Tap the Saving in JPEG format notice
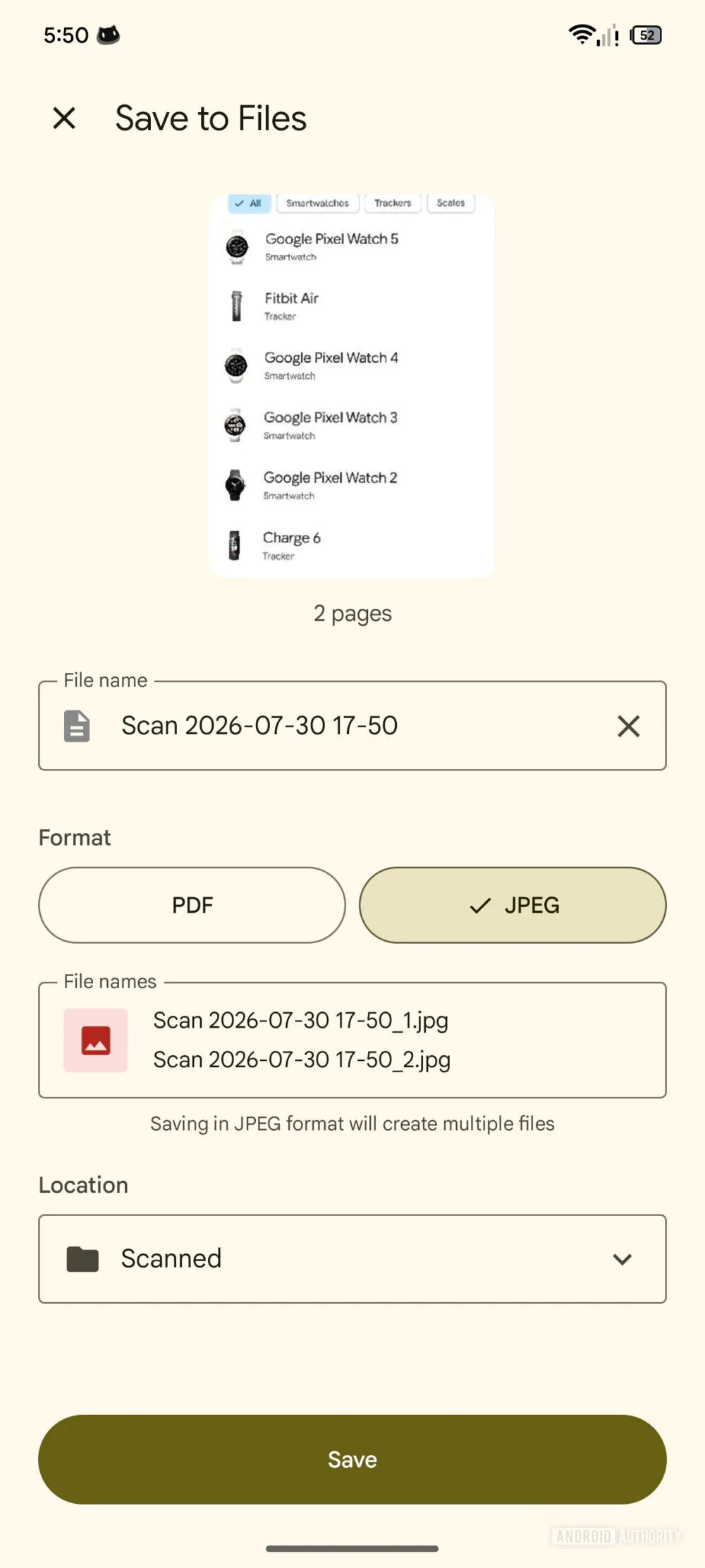 click(352, 1124)
